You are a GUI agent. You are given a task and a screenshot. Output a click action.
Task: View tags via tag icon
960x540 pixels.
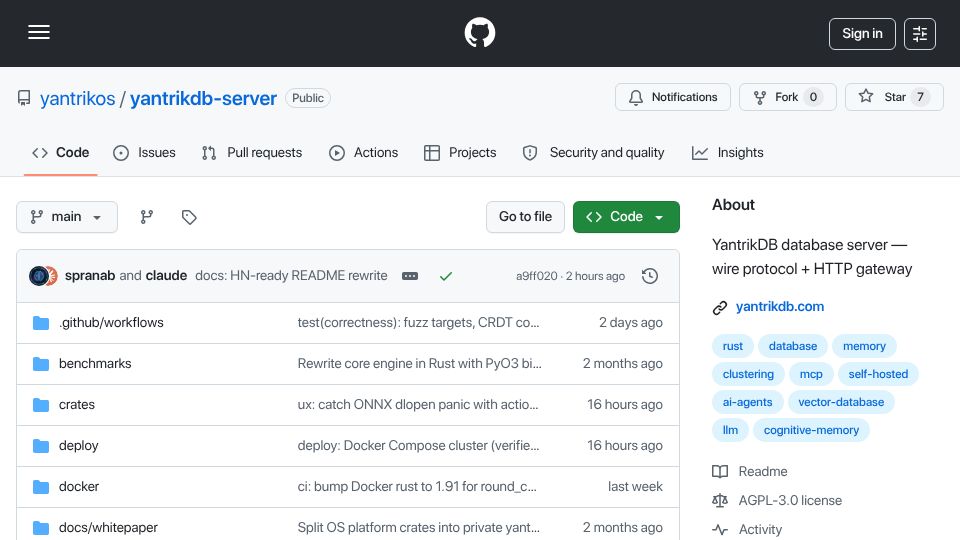189,217
